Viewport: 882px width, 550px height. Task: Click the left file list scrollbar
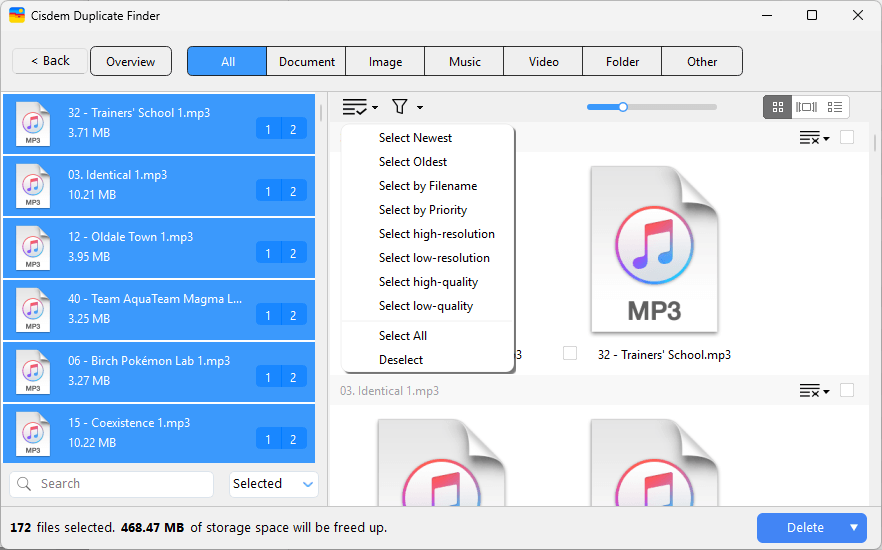[x=321, y=112]
